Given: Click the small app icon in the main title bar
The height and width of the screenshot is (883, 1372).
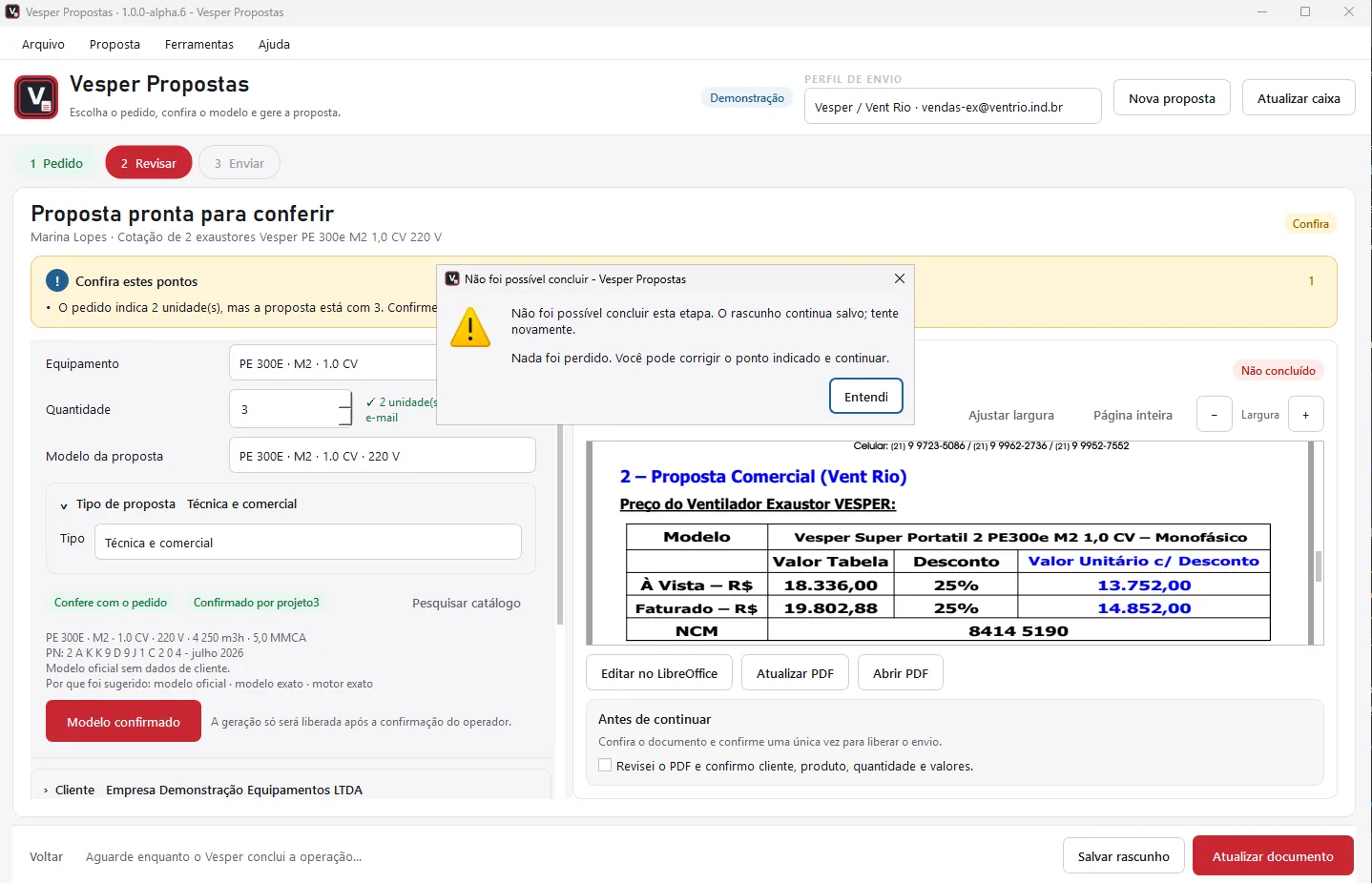Looking at the screenshot, I should pyautogui.click(x=12, y=11).
